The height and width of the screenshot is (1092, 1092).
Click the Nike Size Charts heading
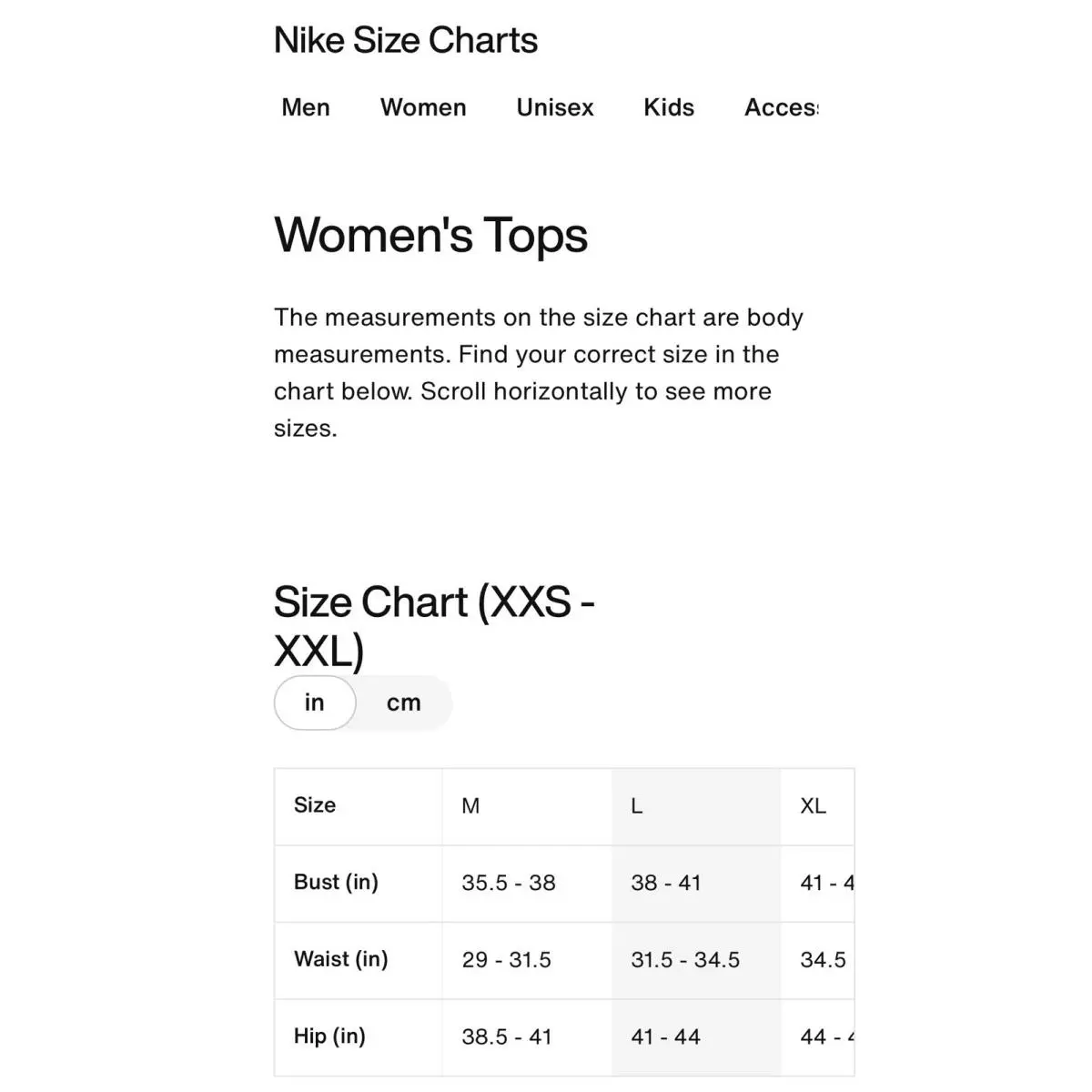(406, 40)
